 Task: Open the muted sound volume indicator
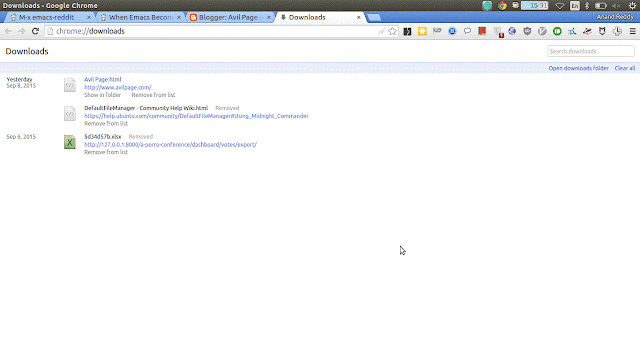616,6
